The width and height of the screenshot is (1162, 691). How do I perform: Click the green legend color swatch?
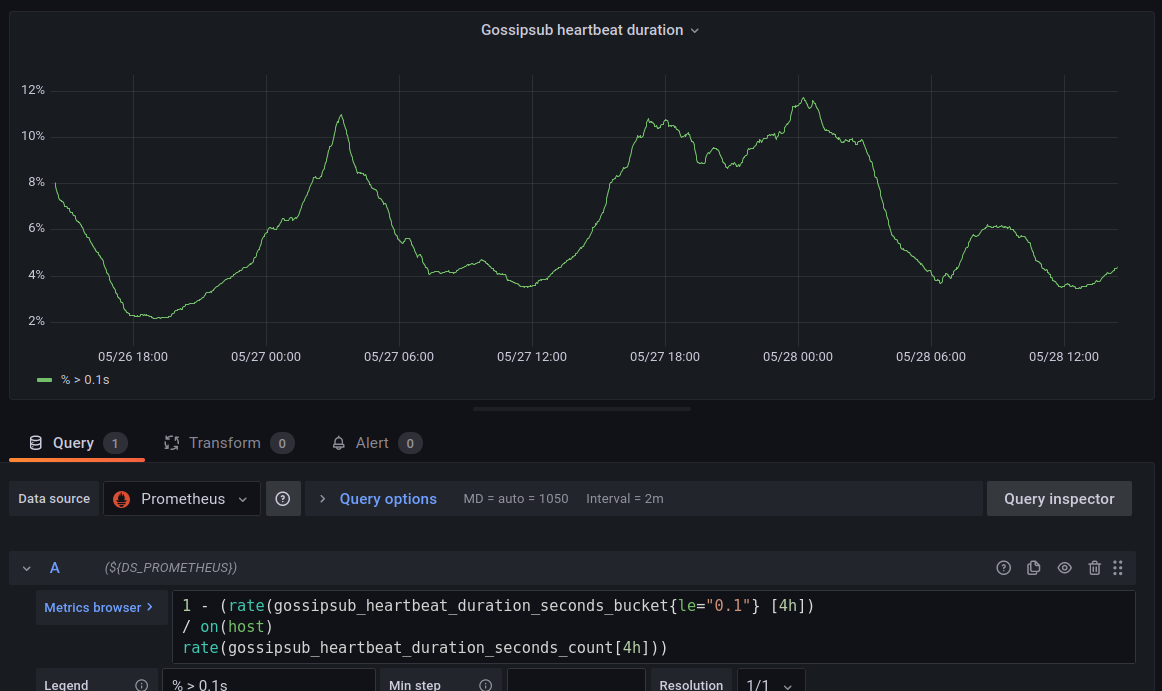pyautogui.click(x=44, y=380)
